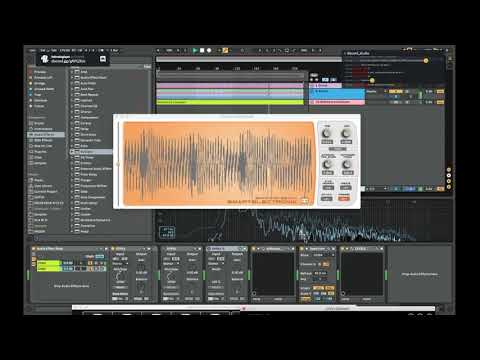Select the Cabinet folder icon in the browser

click(77, 100)
